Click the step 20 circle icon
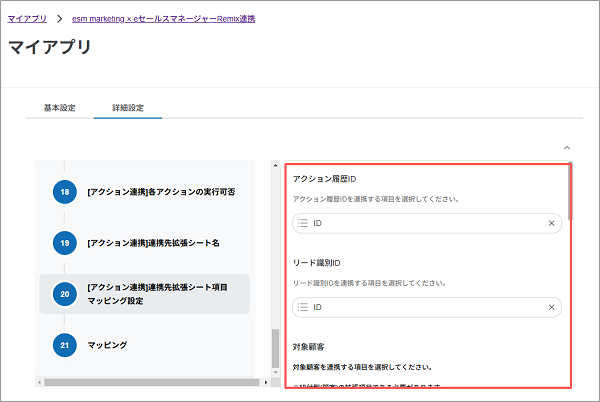 tap(65, 294)
